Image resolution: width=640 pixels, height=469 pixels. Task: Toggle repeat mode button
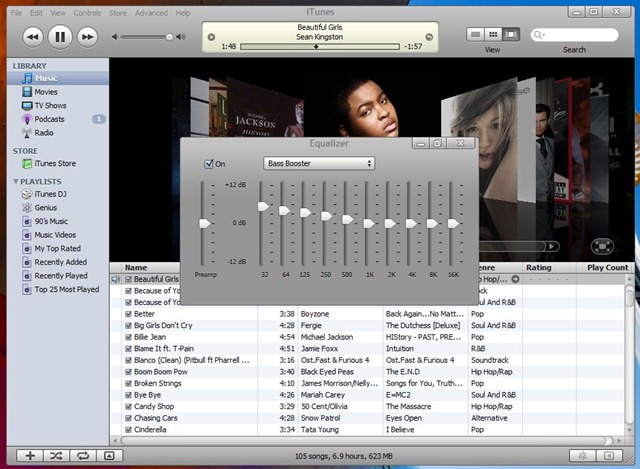tap(83, 456)
